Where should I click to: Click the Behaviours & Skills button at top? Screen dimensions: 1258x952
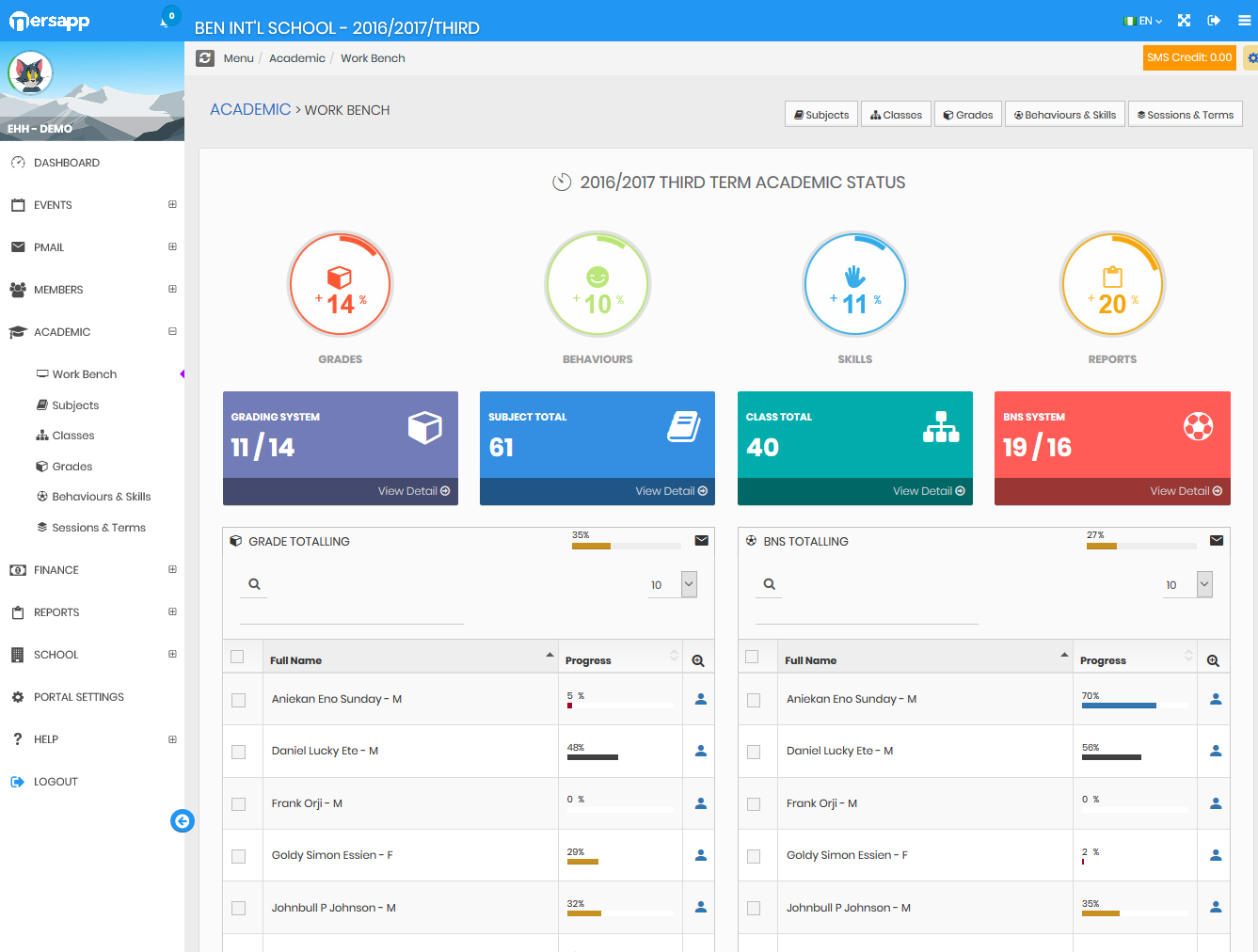(x=1065, y=115)
